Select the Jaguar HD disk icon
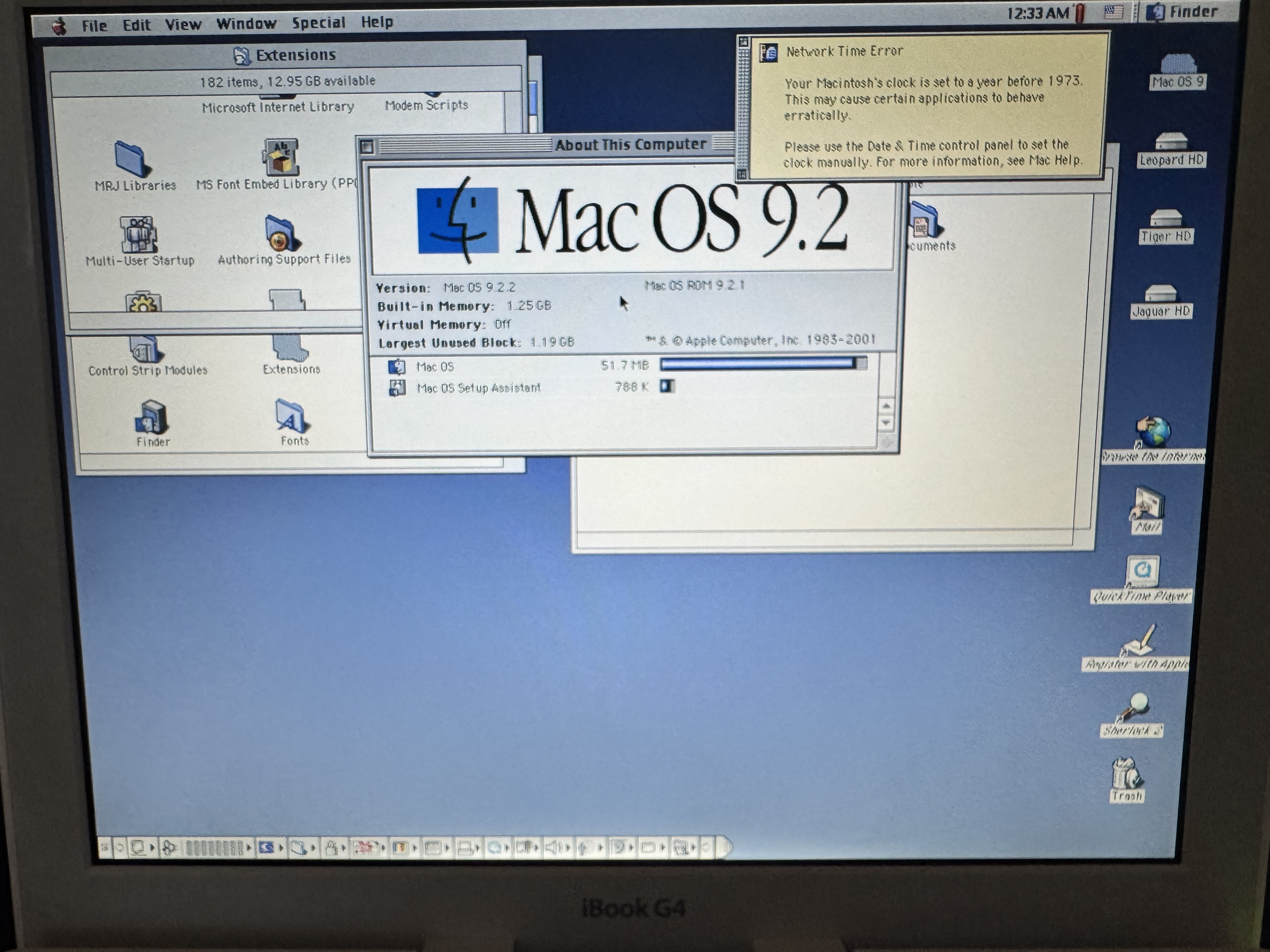Viewport: 1270px width, 952px height. pos(1161,302)
